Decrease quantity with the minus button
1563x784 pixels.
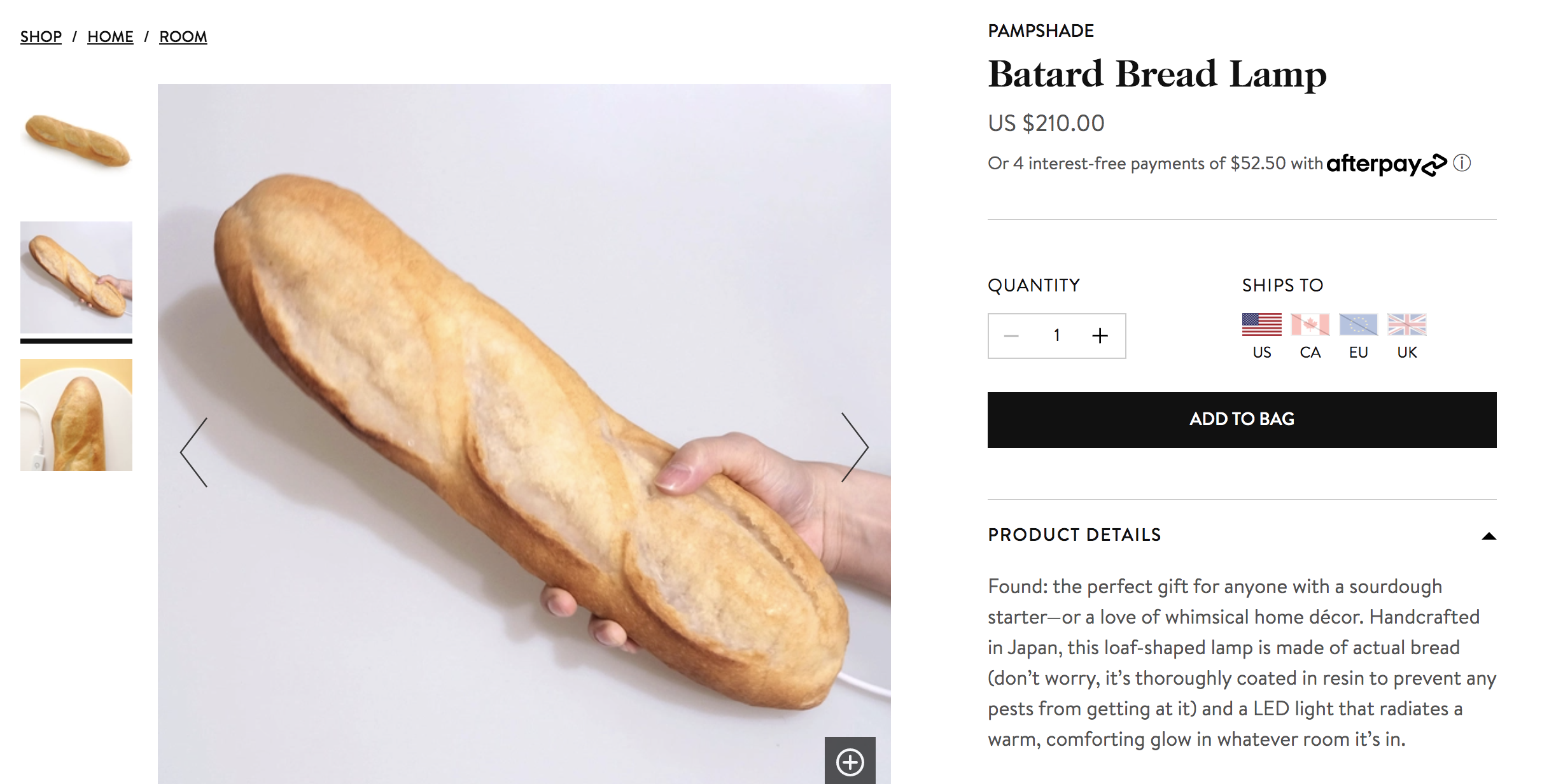1011,336
